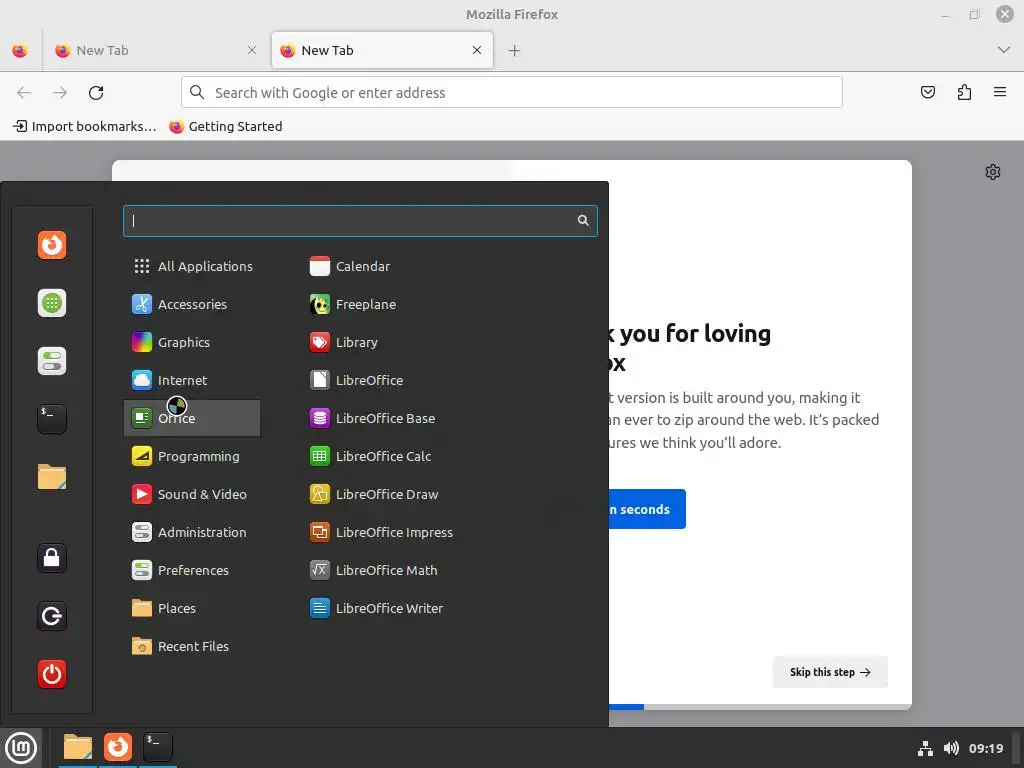This screenshot has height=768, width=1024.
Task: Open LibreOffice Math
Action: tap(374, 570)
